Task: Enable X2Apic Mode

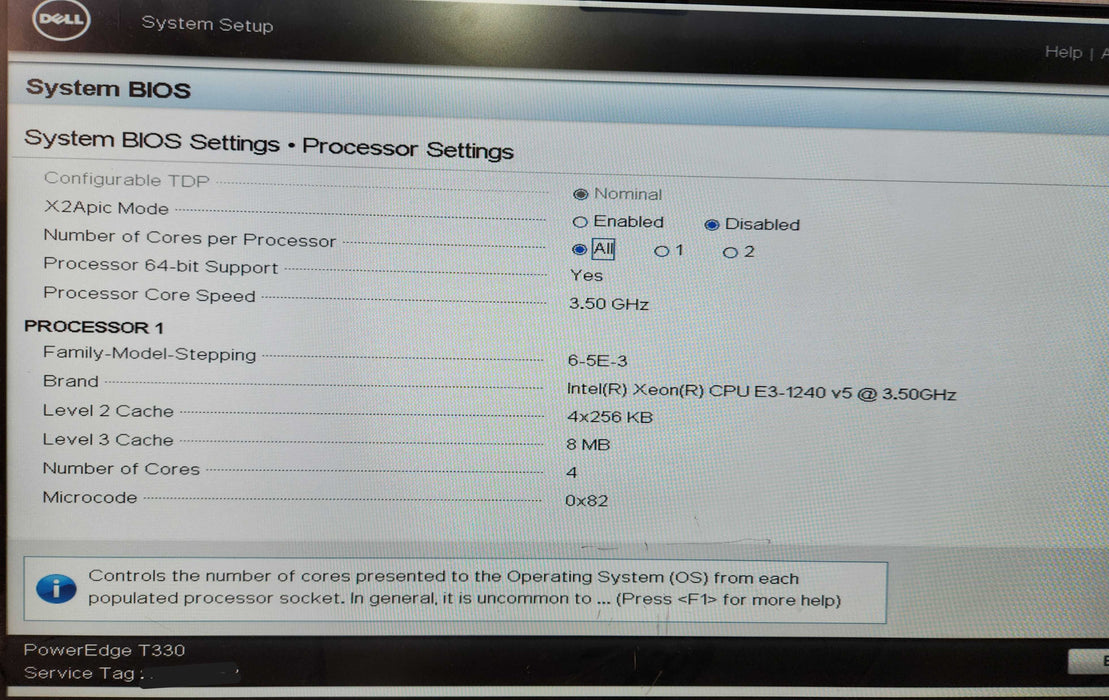Action: [x=580, y=222]
